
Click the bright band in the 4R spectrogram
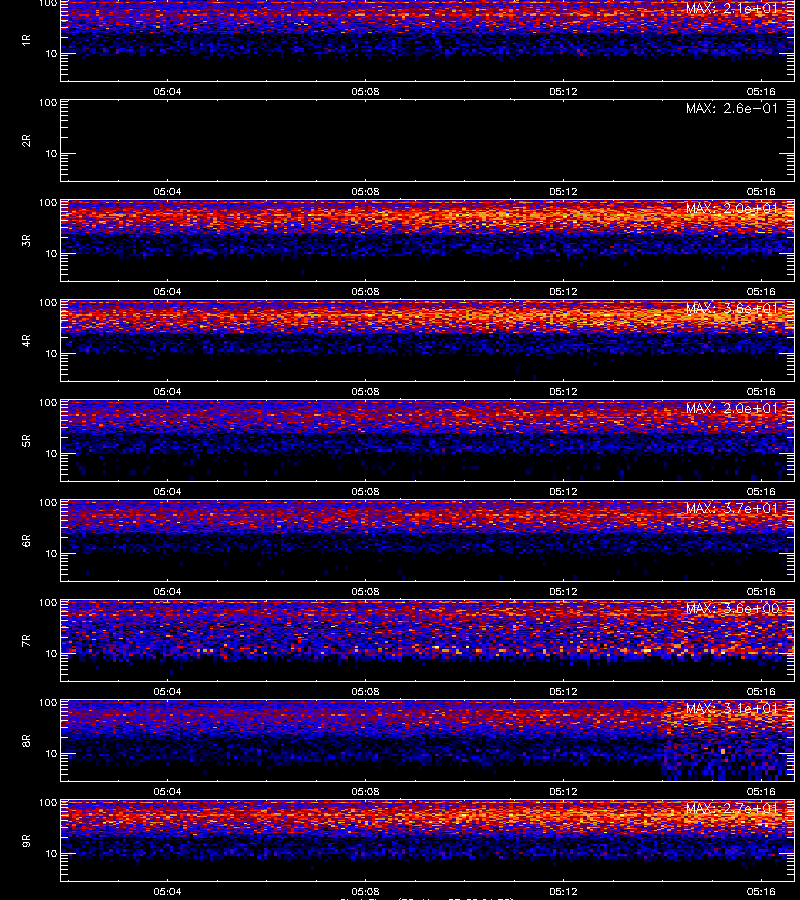tap(428, 317)
